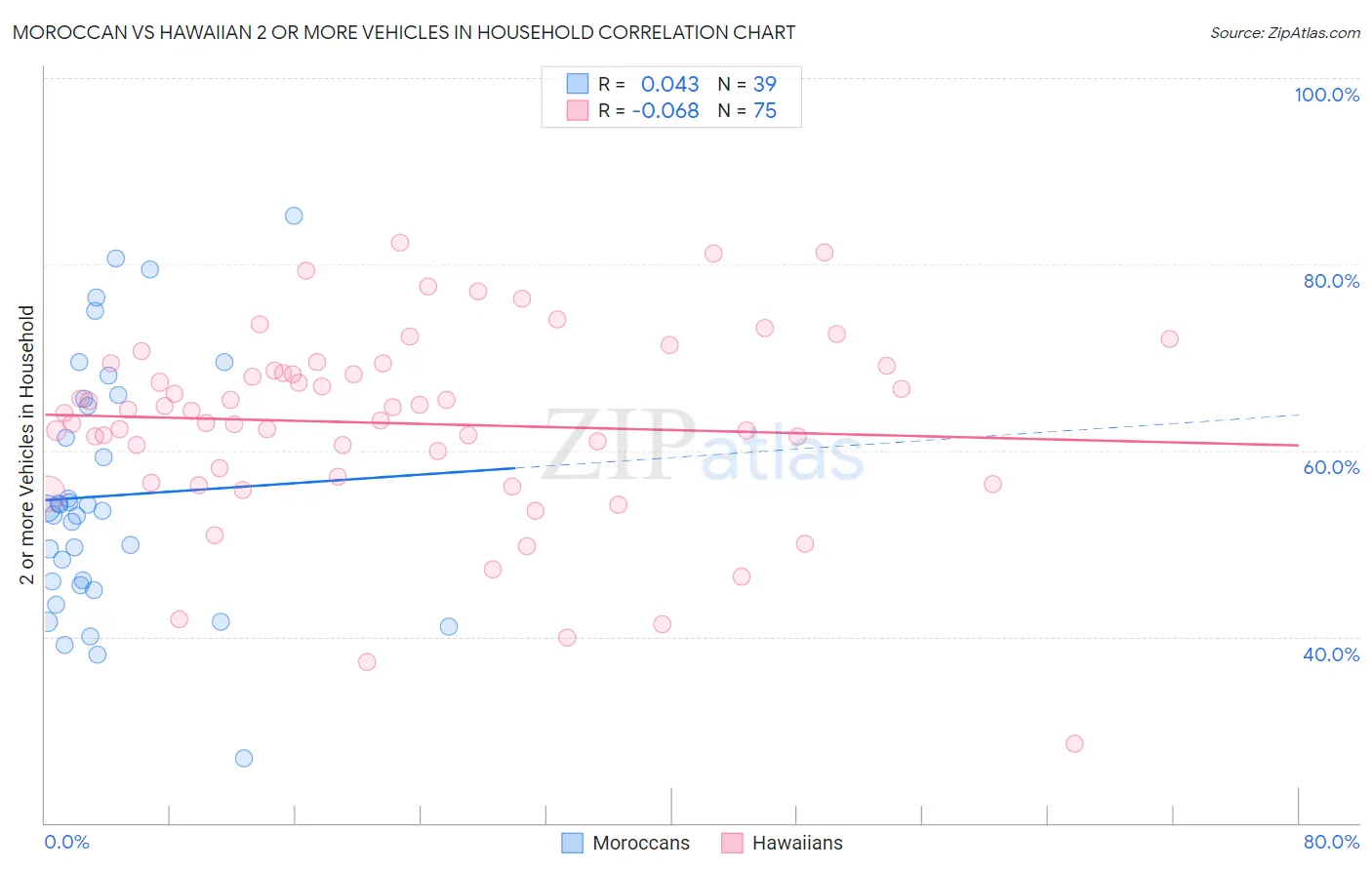Open the Source: ZipAtlas.com link

pyautogui.click(x=1285, y=32)
